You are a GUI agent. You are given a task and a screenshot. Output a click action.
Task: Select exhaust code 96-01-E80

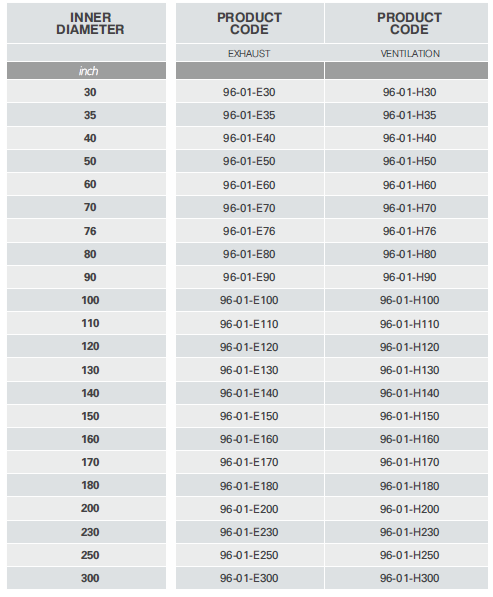(x=249, y=254)
